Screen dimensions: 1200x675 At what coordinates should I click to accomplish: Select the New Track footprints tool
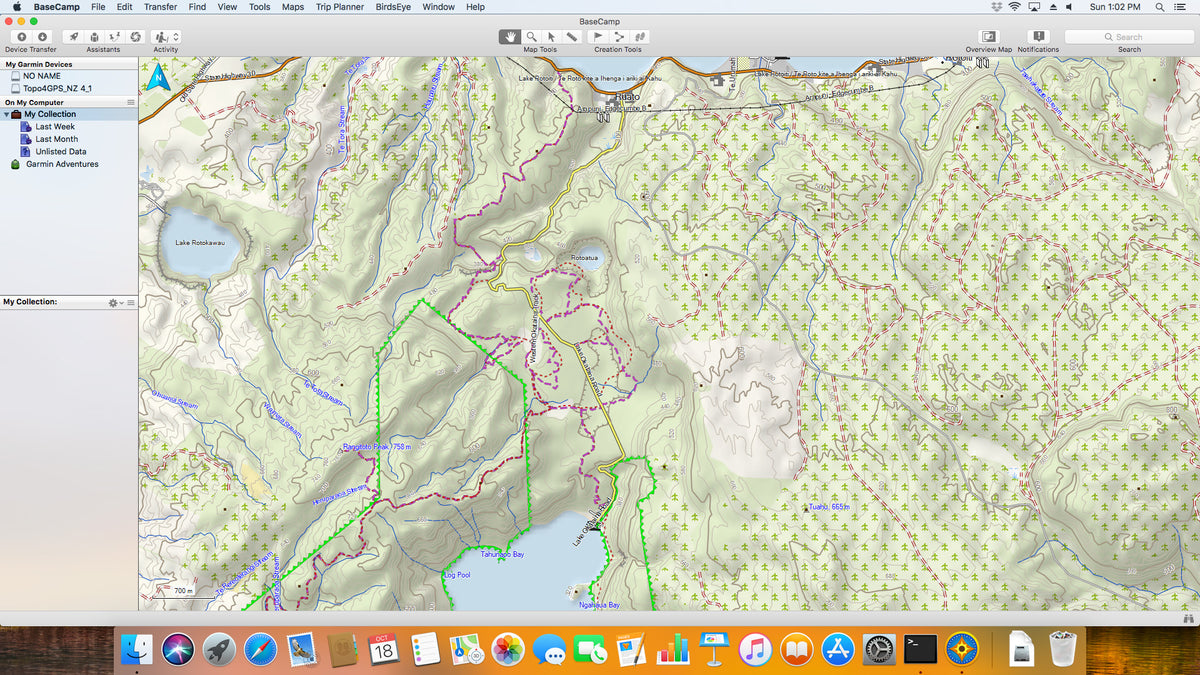point(639,37)
